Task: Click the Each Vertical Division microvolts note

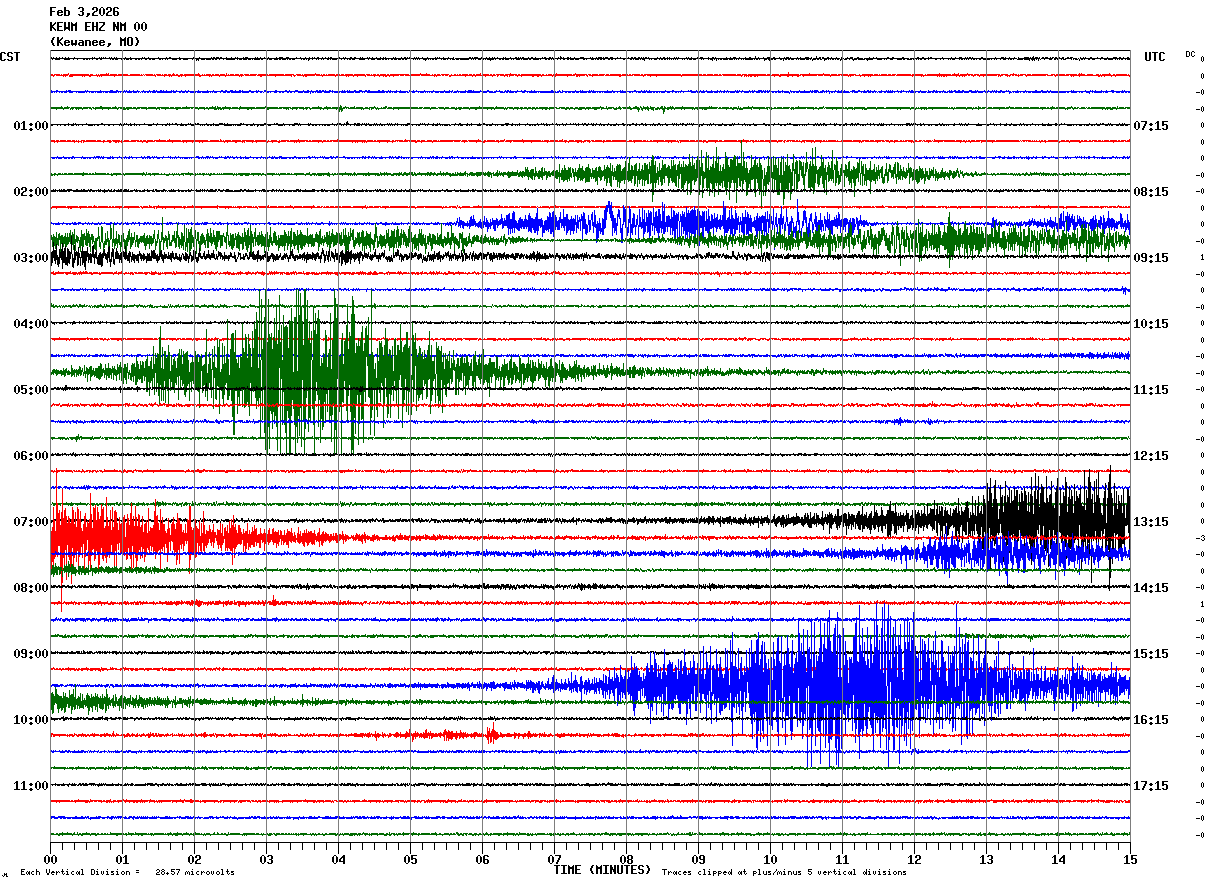Action: [x=127, y=873]
